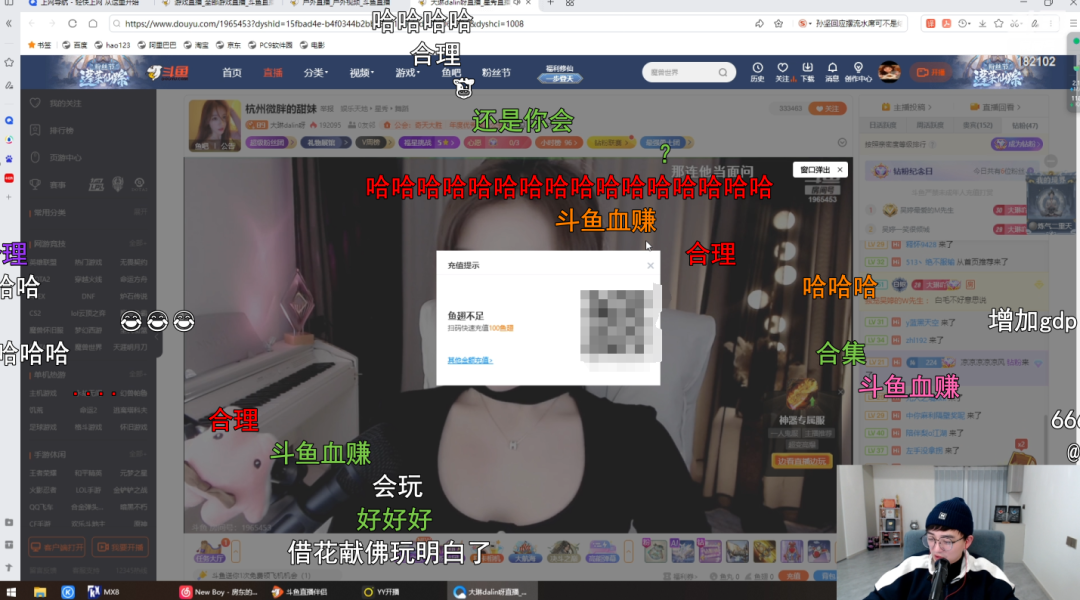Viewport: 1080px width, 600px height.
Task: Click the 开播 button in Douyu header
Action: point(931,72)
